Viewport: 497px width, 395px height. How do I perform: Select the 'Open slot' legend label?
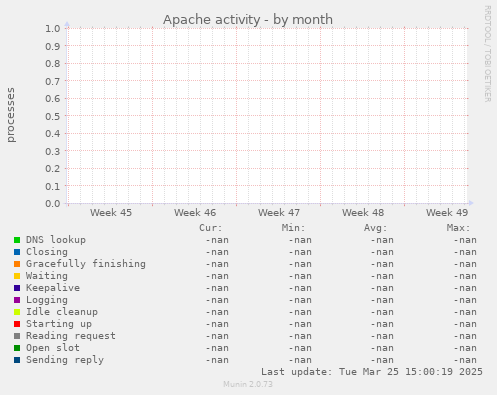coord(53,348)
